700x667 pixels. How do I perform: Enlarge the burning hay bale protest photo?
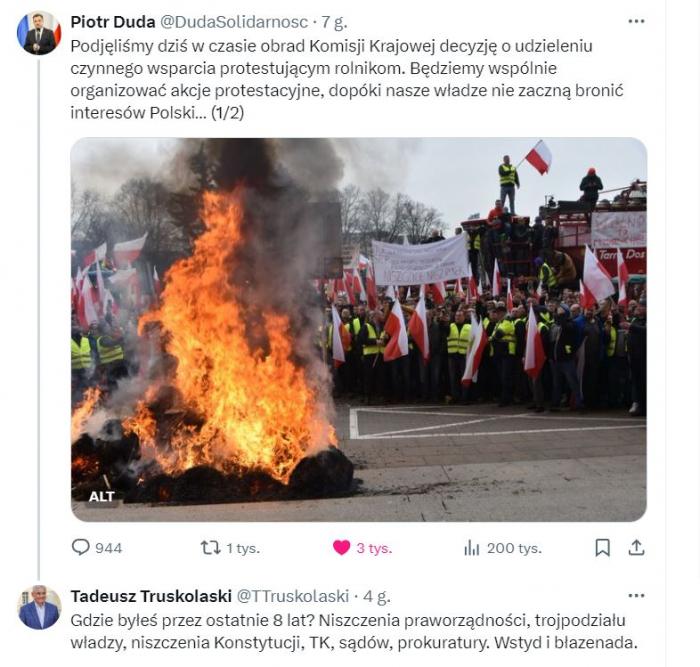[358, 329]
